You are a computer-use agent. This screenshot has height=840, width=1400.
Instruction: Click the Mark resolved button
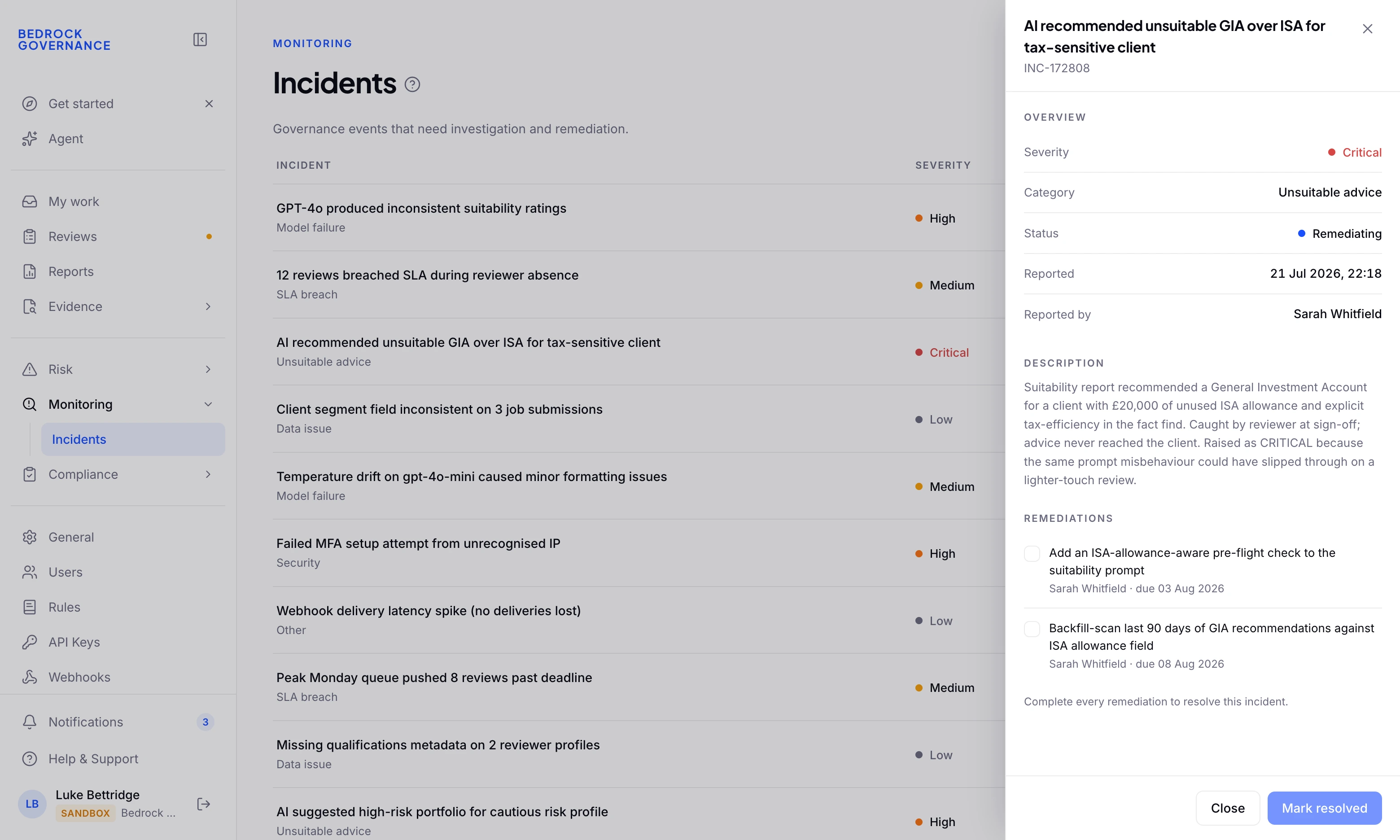pyautogui.click(x=1324, y=808)
